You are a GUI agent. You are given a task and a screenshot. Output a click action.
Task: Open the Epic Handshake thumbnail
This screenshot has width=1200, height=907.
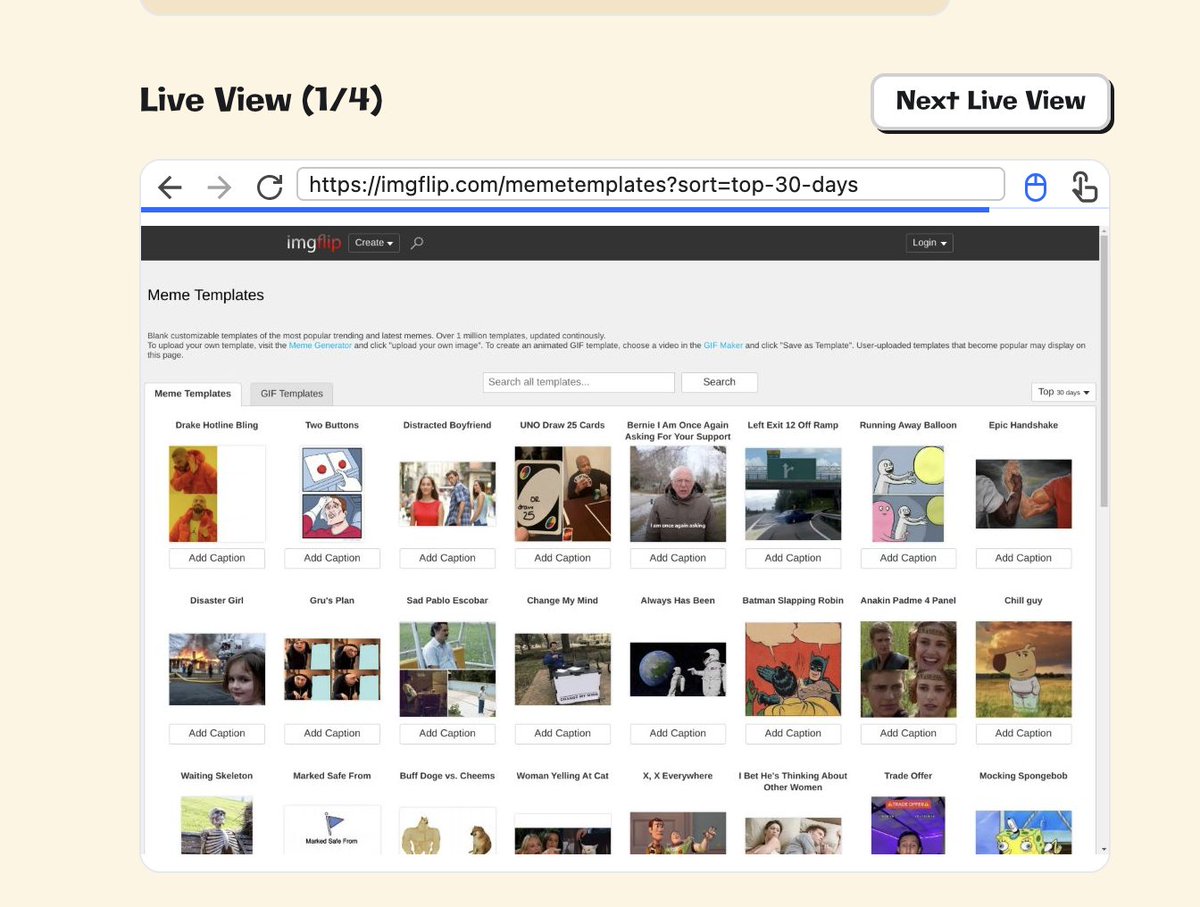tap(1023, 494)
